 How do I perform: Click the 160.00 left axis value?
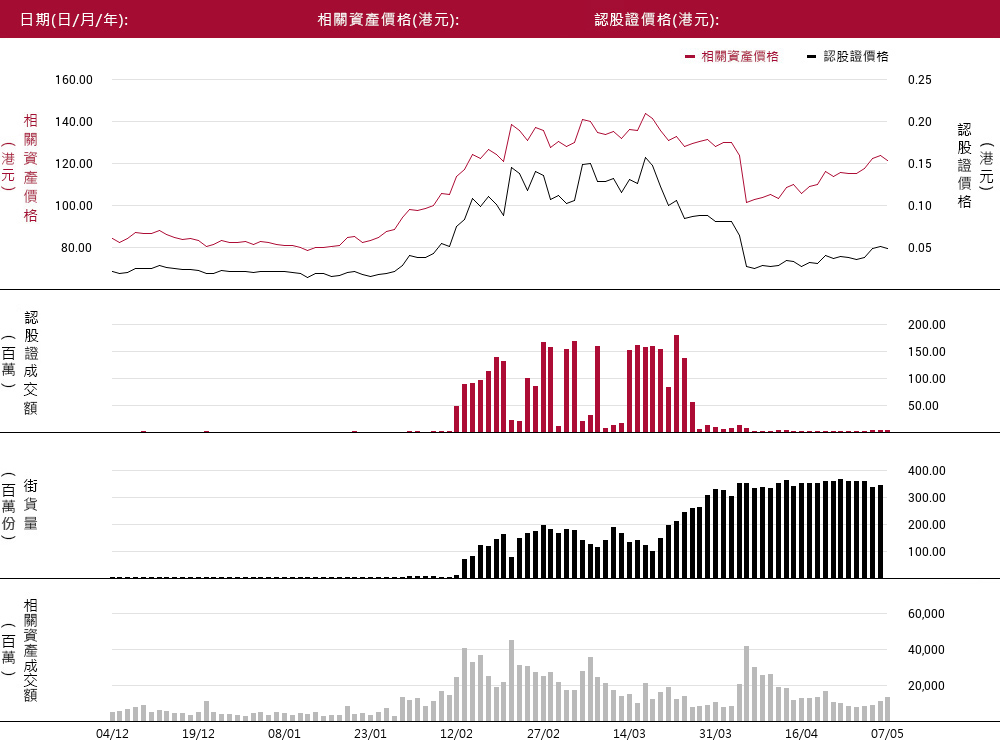point(74,80)
